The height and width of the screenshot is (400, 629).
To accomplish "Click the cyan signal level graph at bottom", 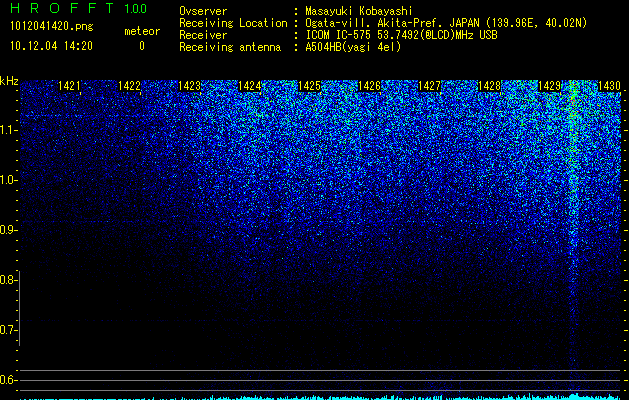I will click(321, 397).
